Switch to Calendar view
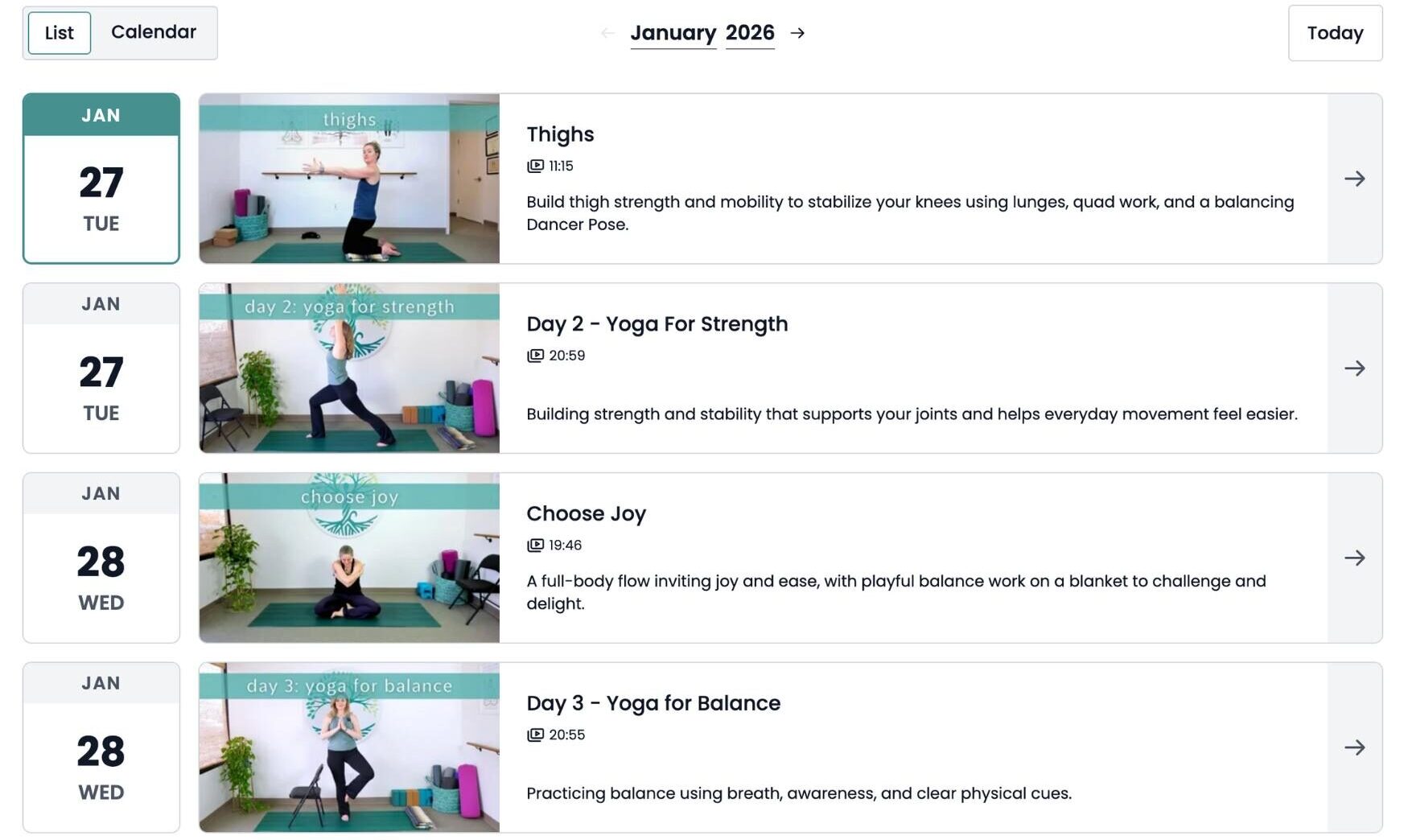 pos(153,32)
